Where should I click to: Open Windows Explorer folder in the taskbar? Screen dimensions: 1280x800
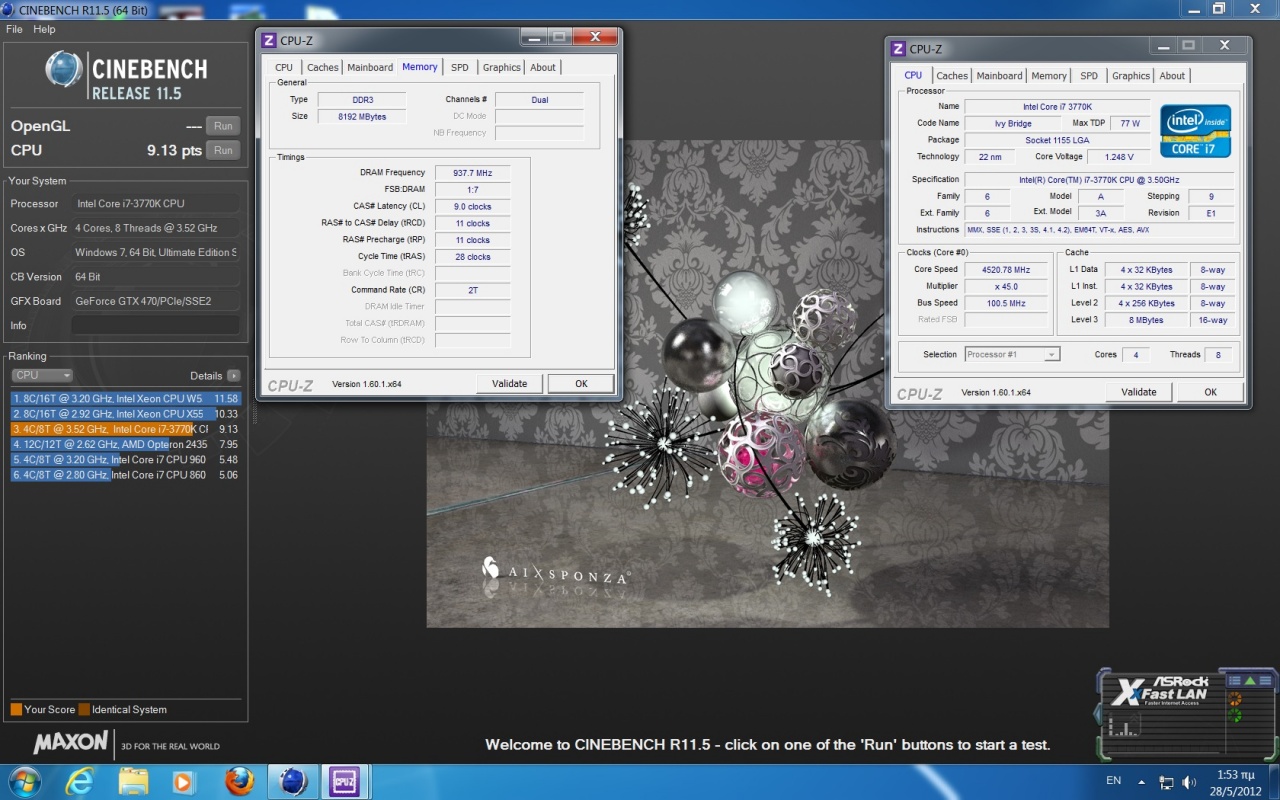132,781
